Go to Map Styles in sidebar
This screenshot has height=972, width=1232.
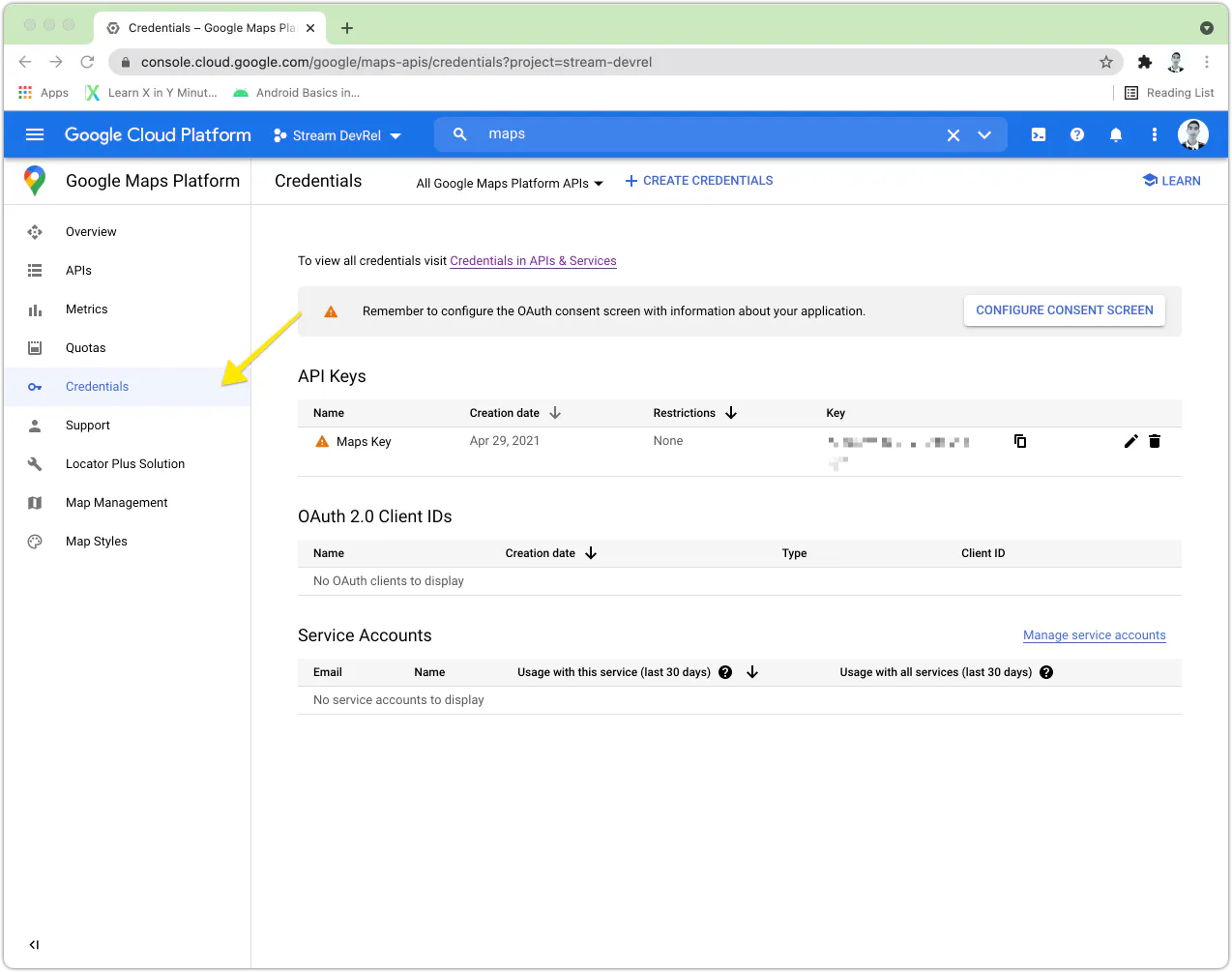pos(97,542)
